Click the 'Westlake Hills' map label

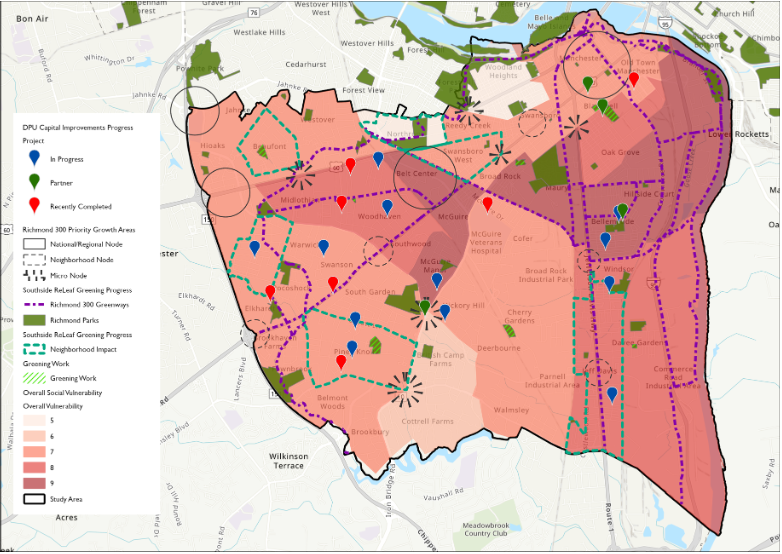pyautogui.click(x=259, y=32)
